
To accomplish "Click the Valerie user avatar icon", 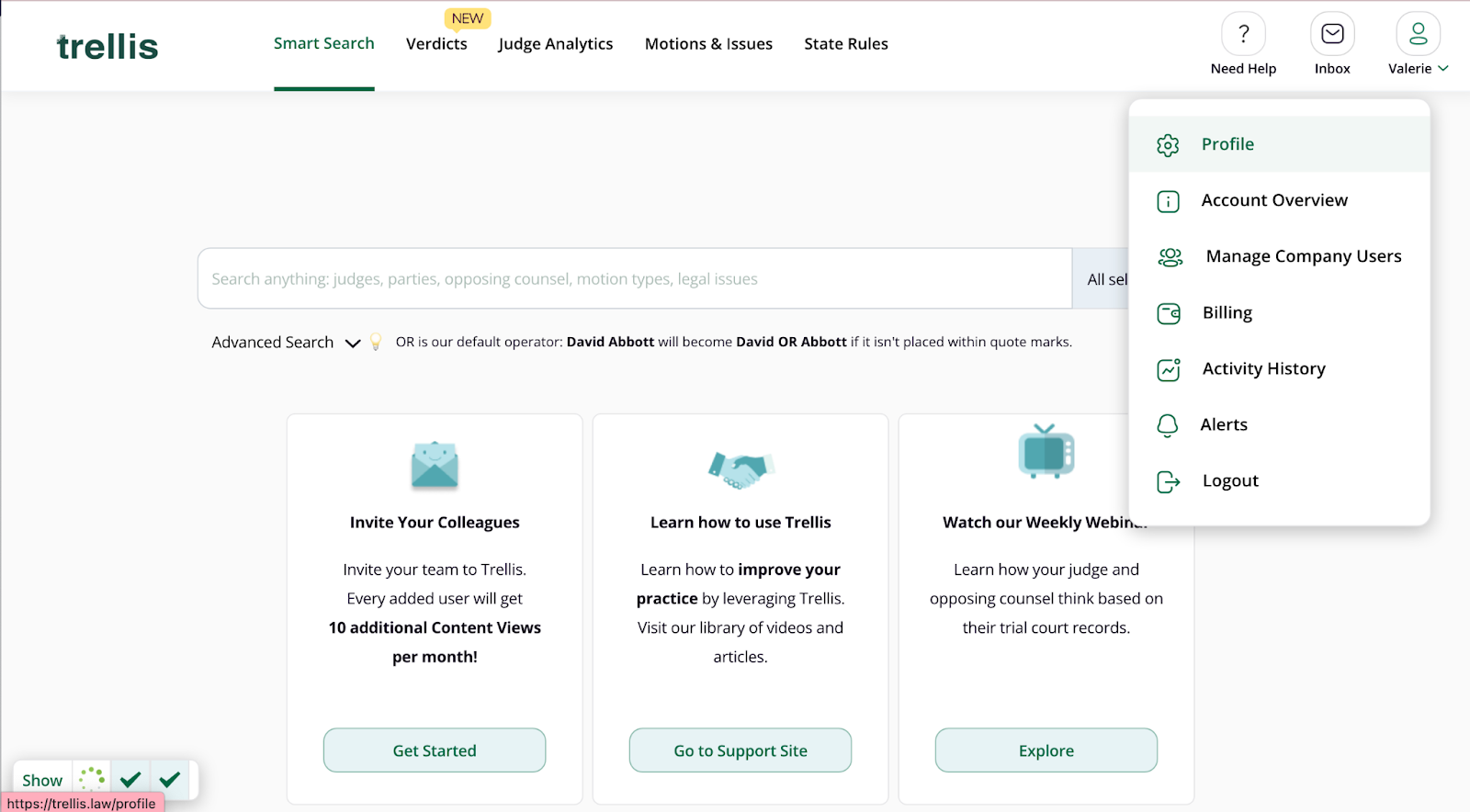I will tap(1418, 34).
